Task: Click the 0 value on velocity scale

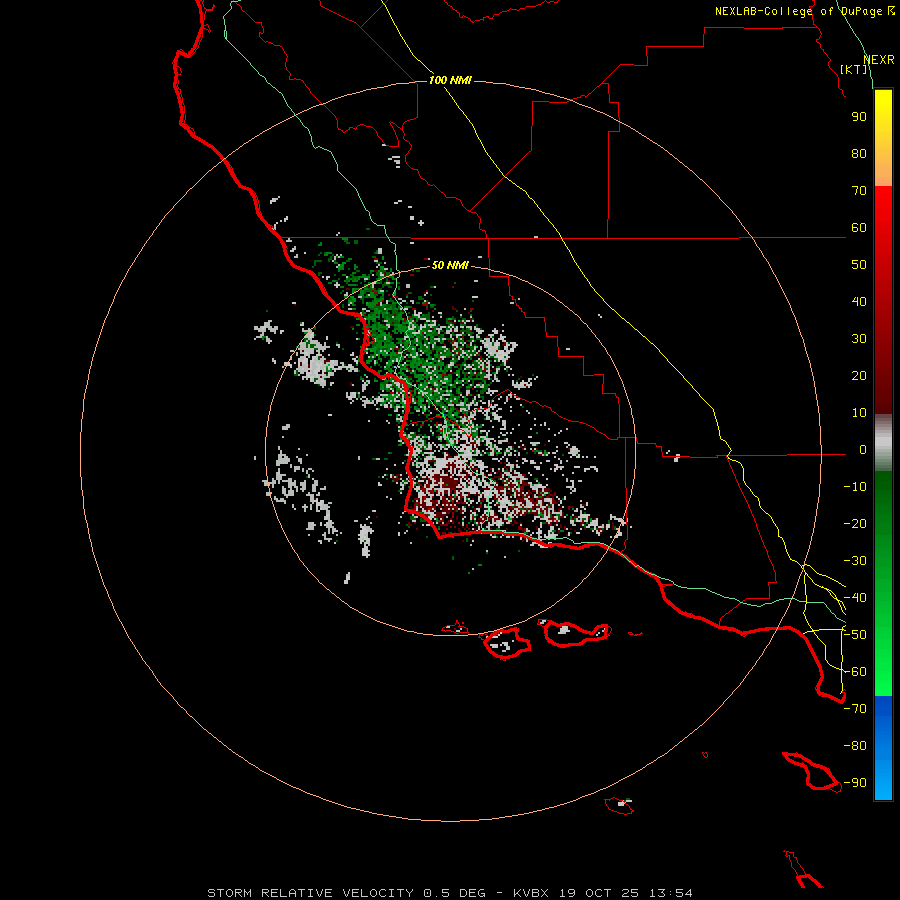Action: (x=863, y=450)
